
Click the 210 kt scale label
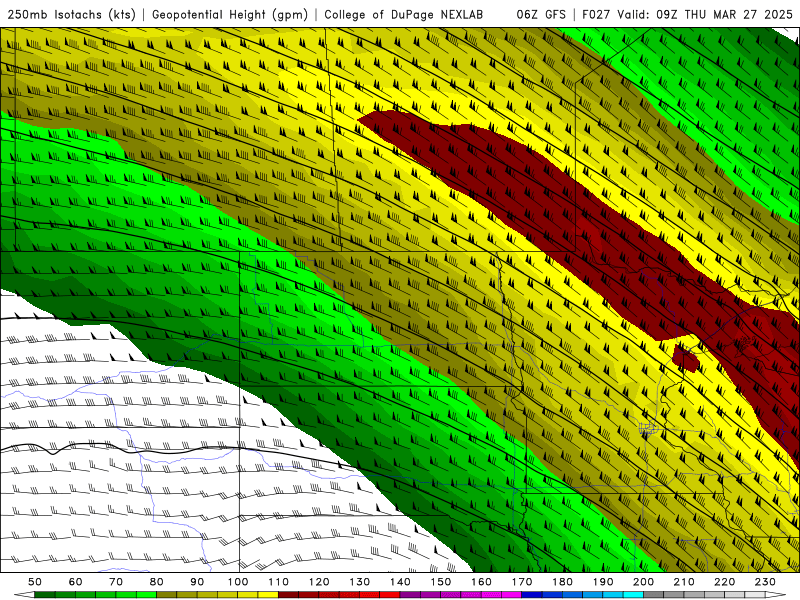[x=684, y=582]
